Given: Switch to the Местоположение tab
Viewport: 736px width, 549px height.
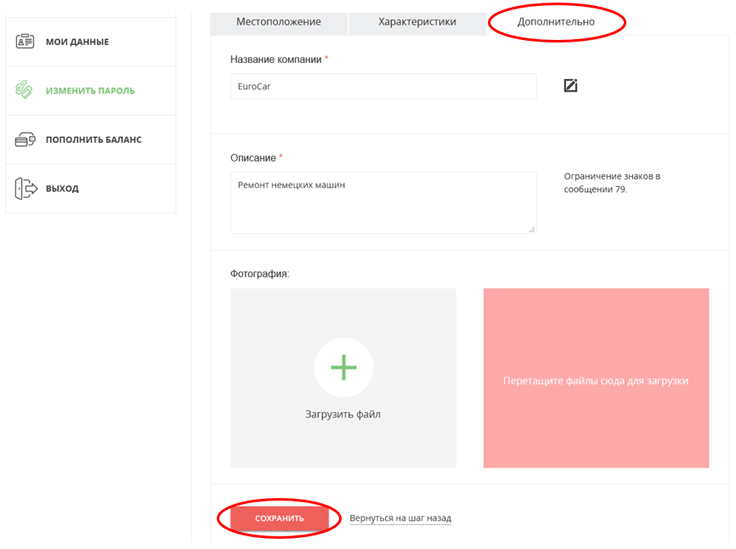Looking at the screenshot, I should pos(278,22).
